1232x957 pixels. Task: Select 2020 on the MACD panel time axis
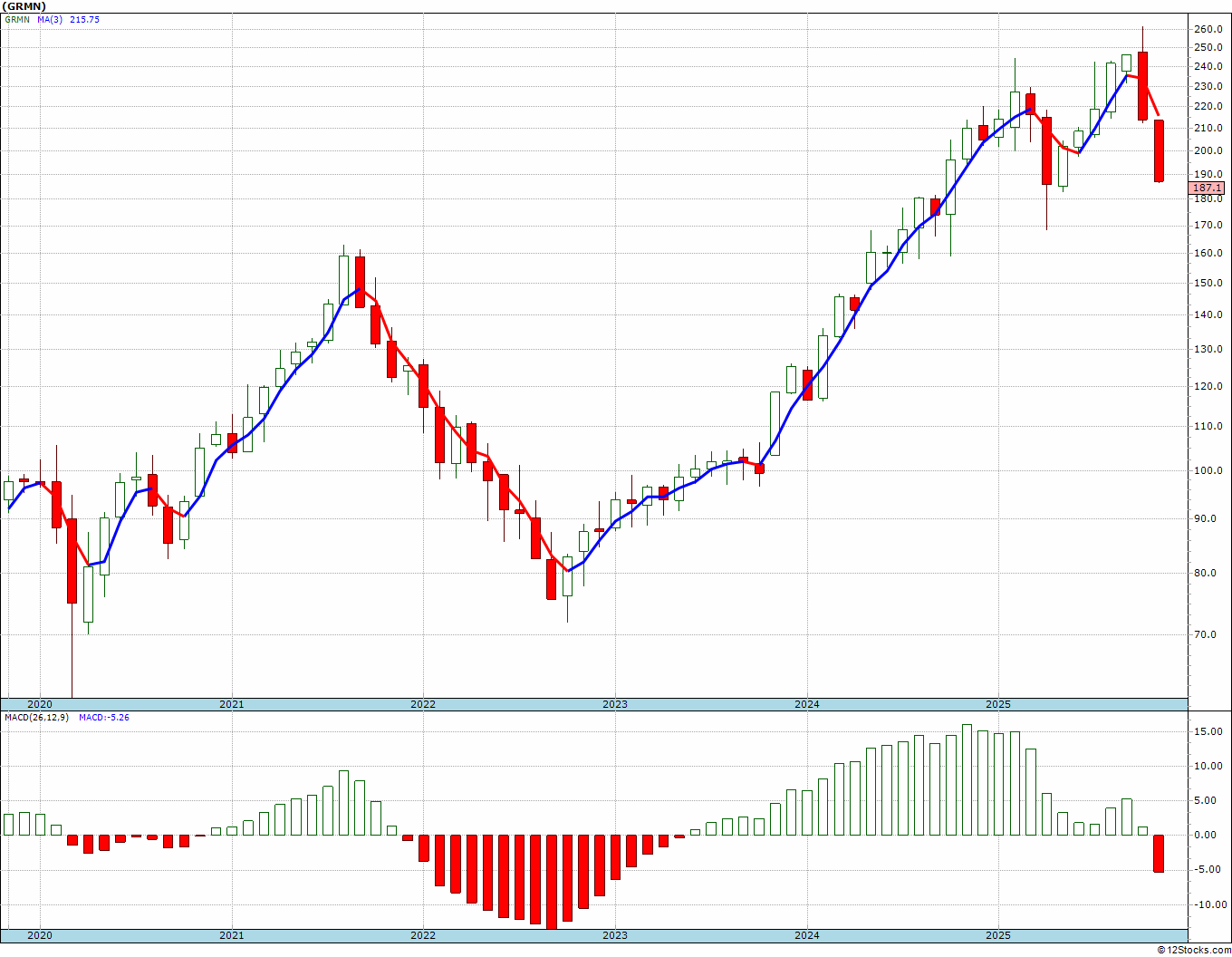40,935
